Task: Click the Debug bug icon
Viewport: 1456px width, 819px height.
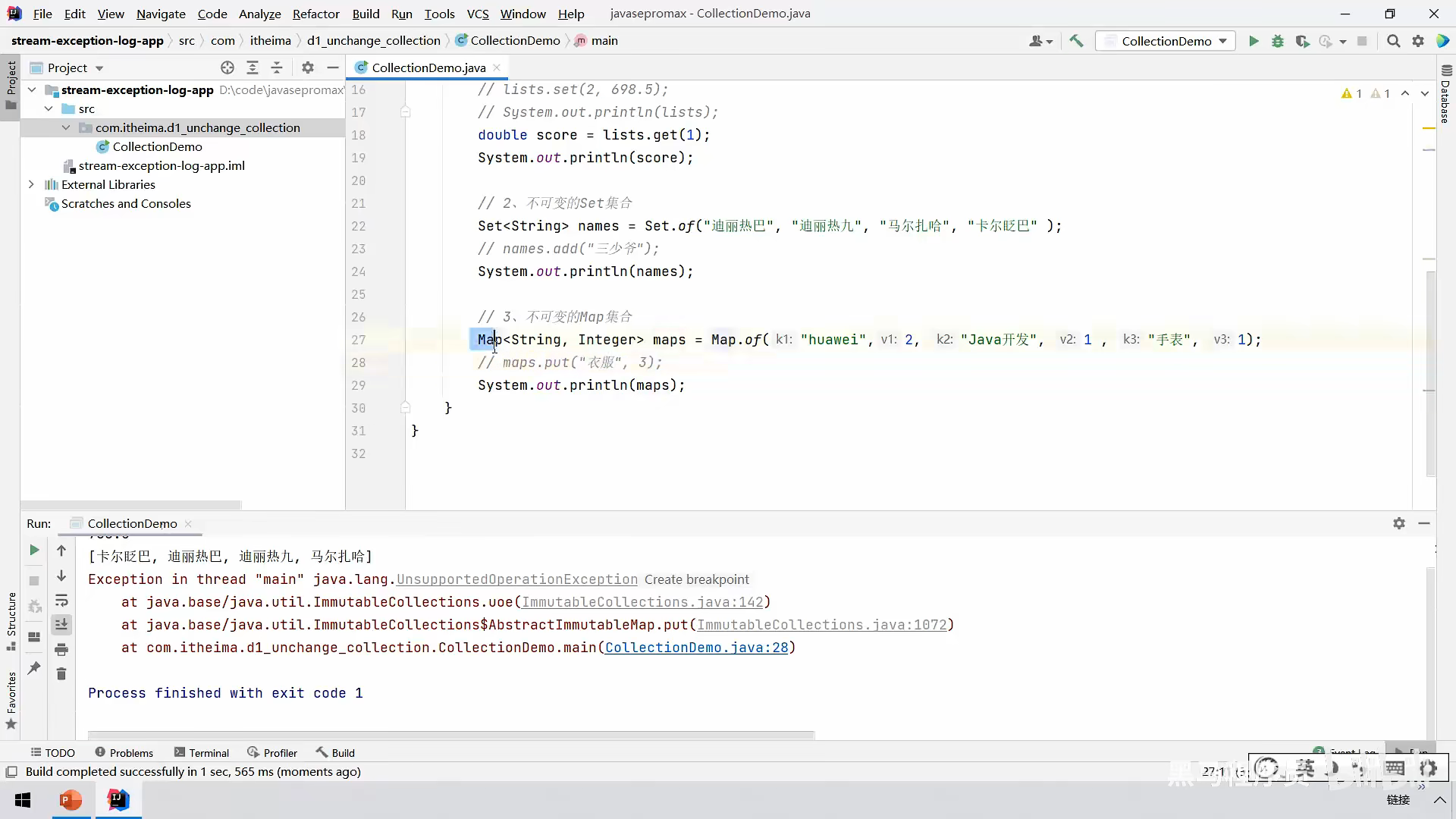Action: point(1278,41)
